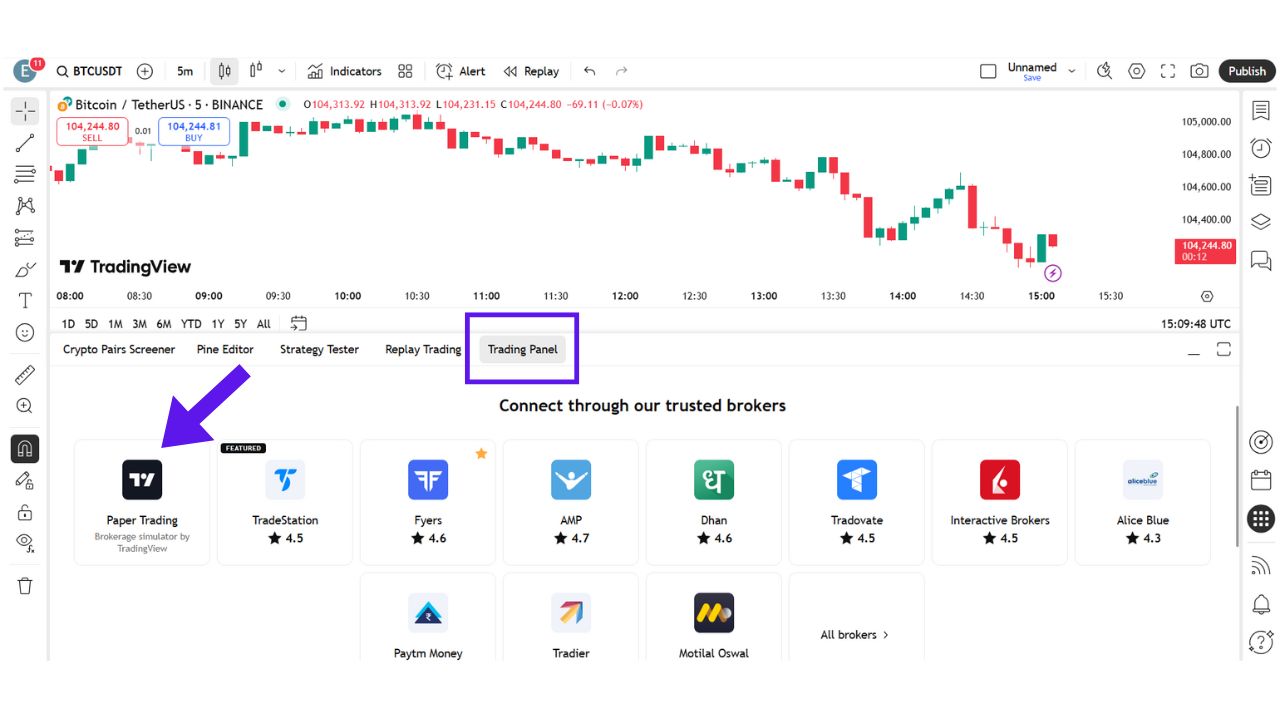The height and width of the screenshot is (720, 1280).
Task: Switch to the Replay Trading tab
Action: [x=423, y=349]
